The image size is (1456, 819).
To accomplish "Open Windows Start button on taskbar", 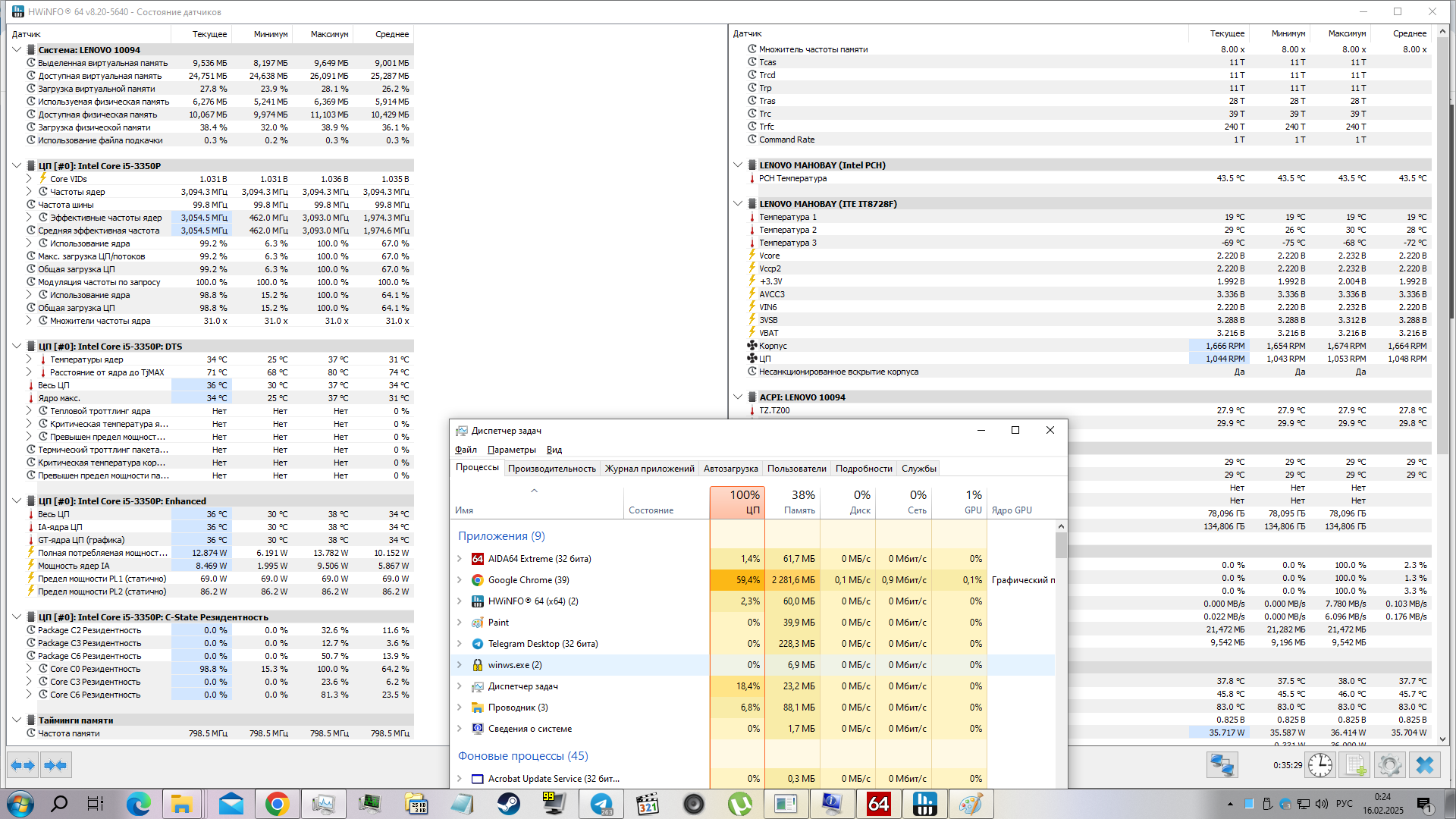I will tap(20, 804).
